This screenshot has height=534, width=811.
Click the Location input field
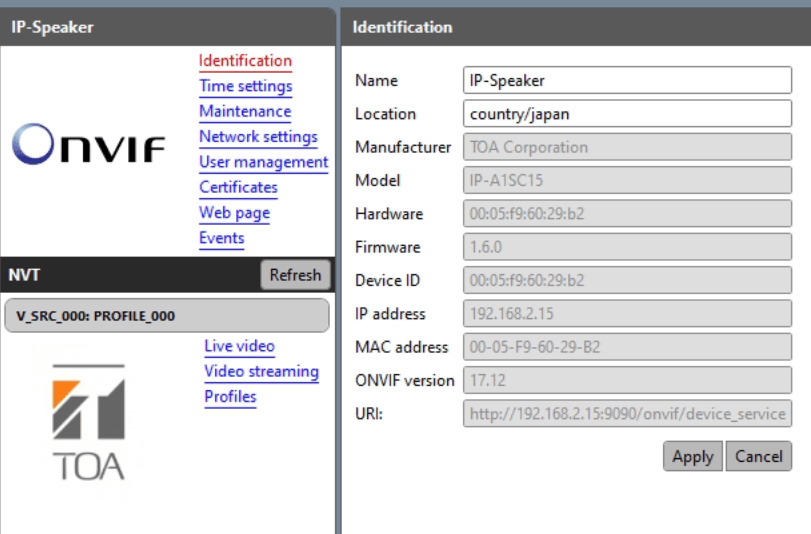click(627, 114)
